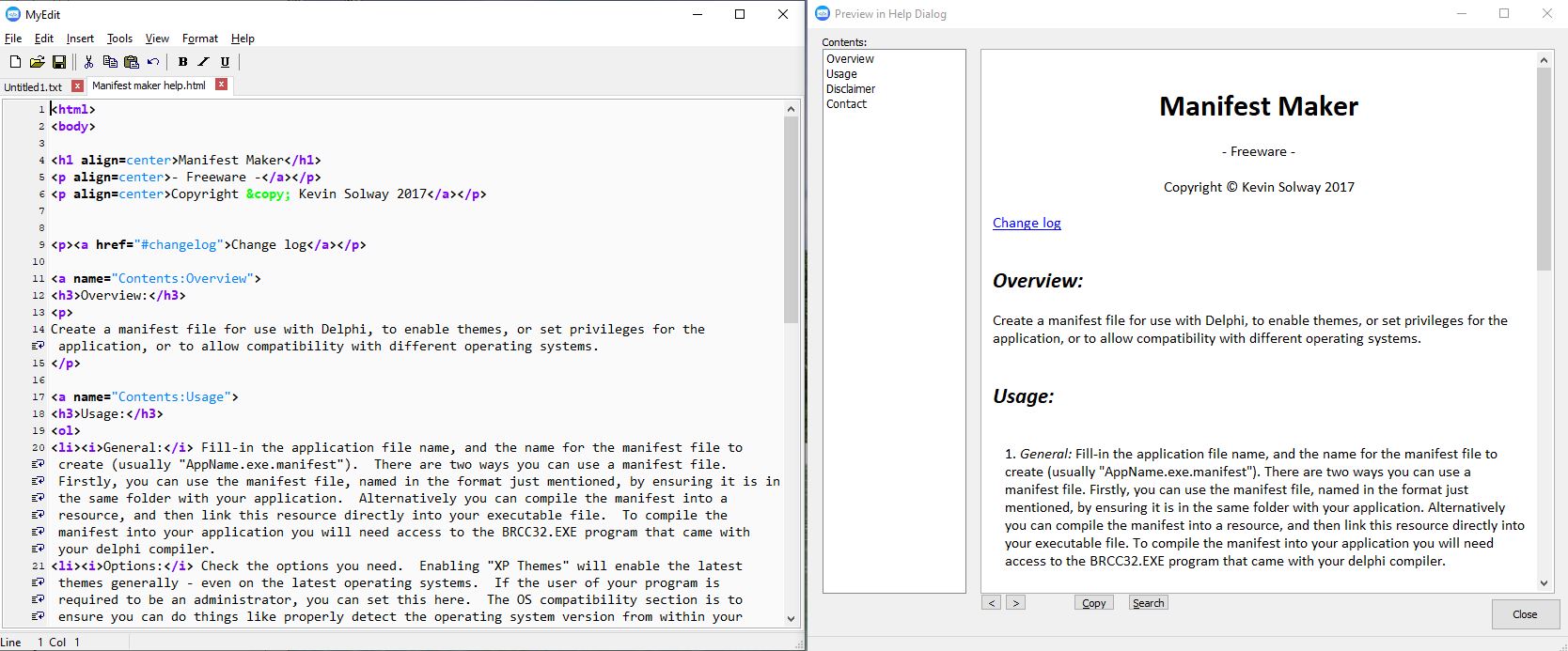This screenshot has height=651, width=1568.
Task: Click line number 9 in the gutter
Action: coord(41,245)
